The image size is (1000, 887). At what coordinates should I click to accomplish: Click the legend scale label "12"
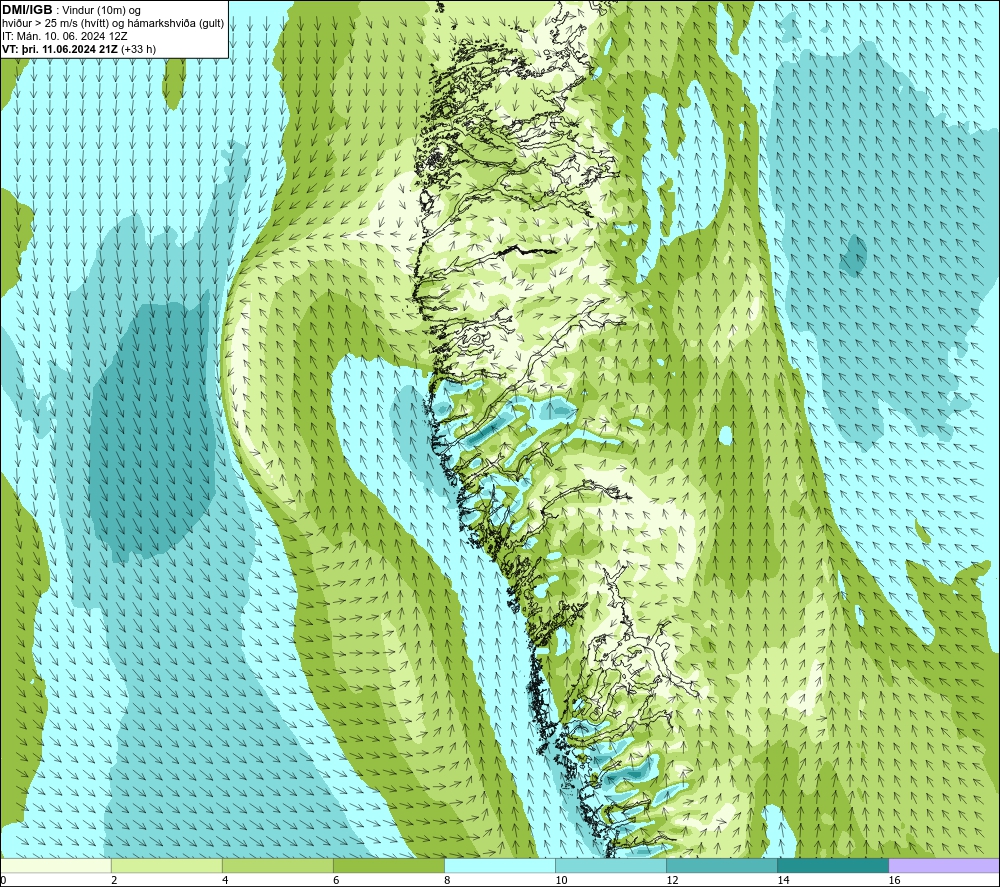[672, 881]
